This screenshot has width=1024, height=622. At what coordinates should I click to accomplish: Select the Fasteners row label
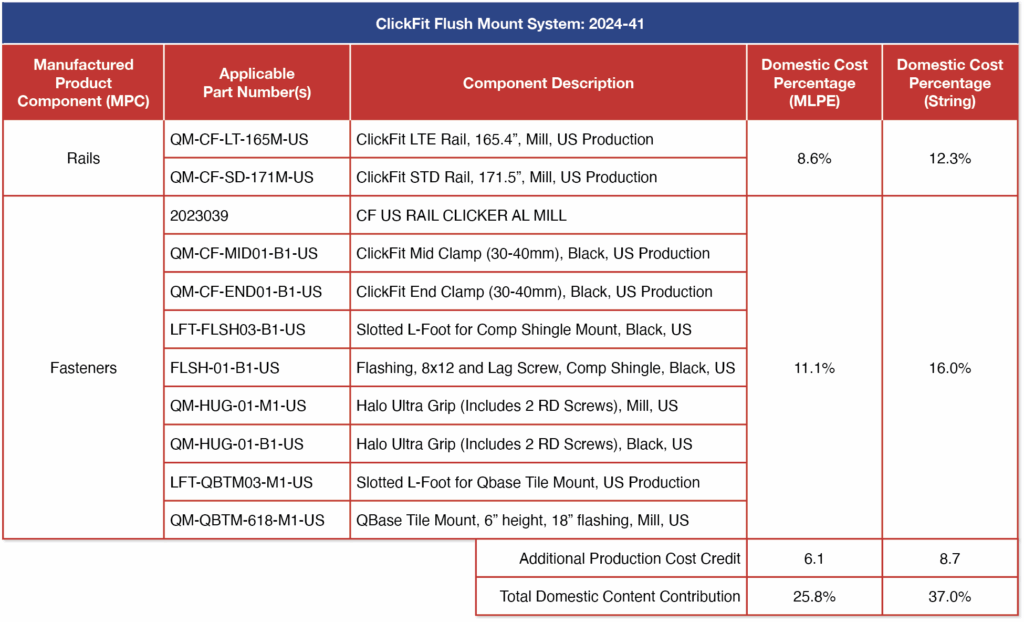(83, 367)
